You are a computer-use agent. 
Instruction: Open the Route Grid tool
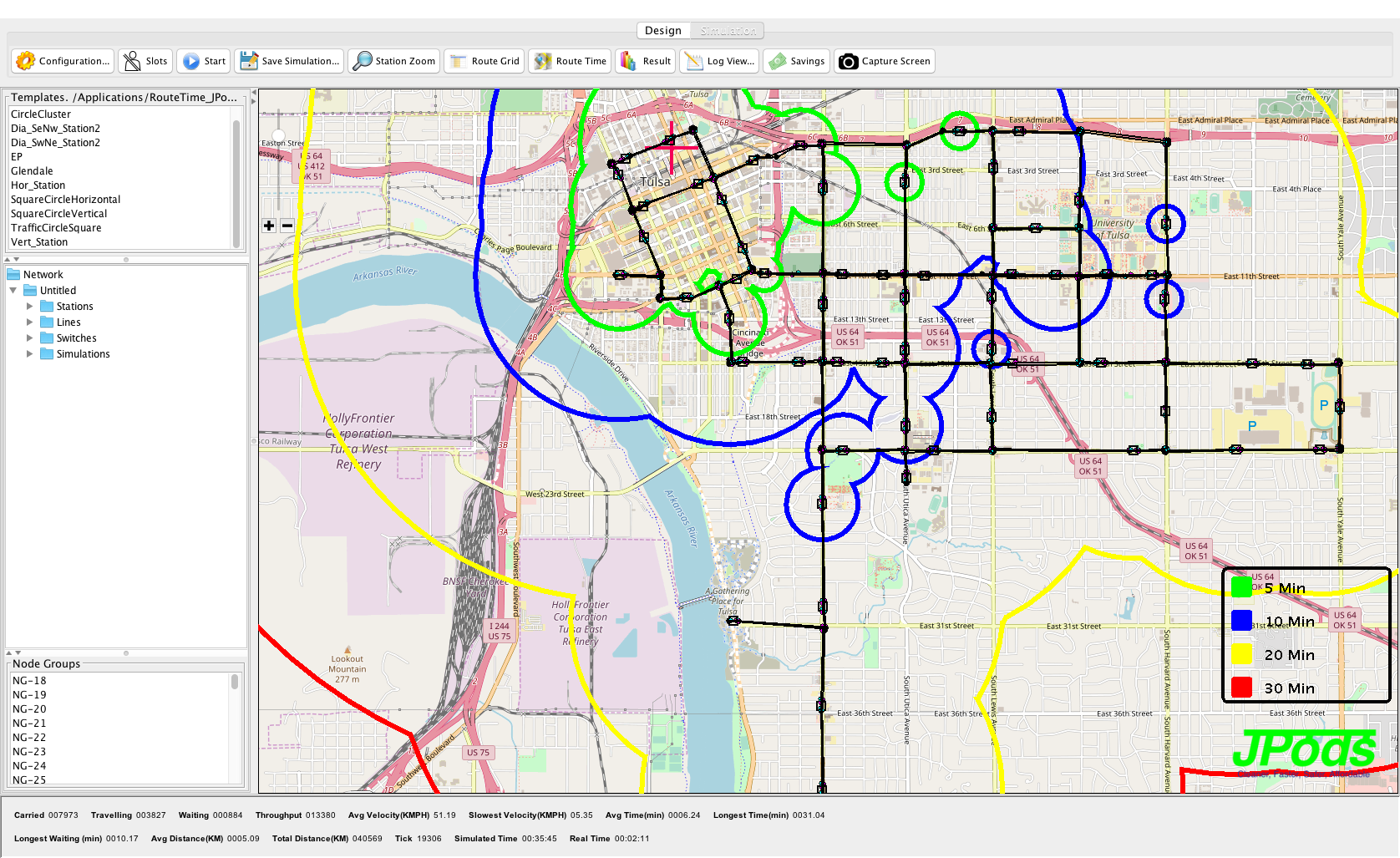coord(459,61)
